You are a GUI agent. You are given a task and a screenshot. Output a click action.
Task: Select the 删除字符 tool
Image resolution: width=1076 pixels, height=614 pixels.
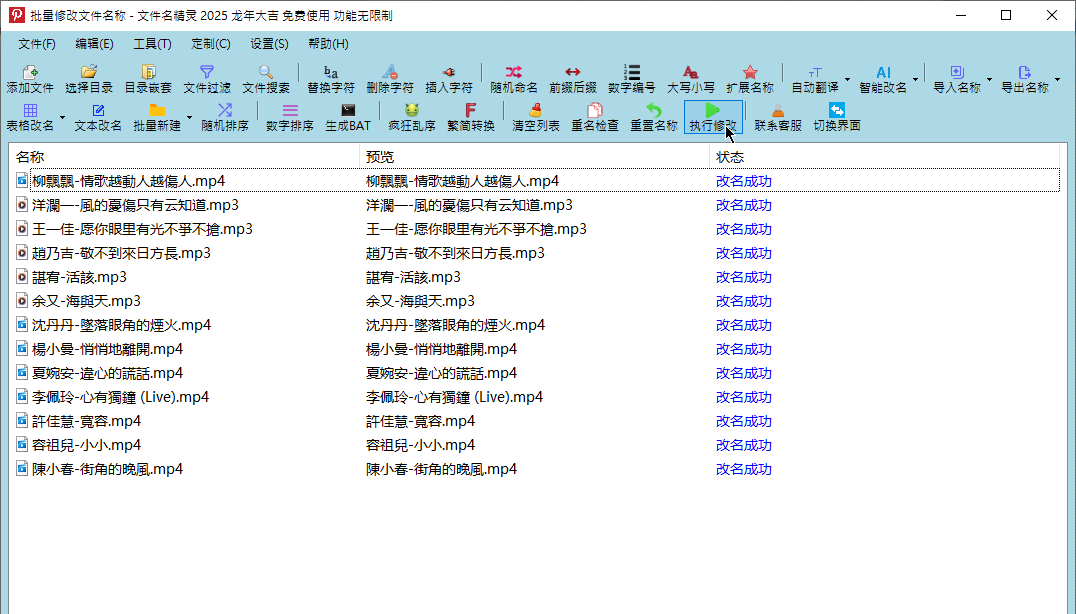click(390, 80)
